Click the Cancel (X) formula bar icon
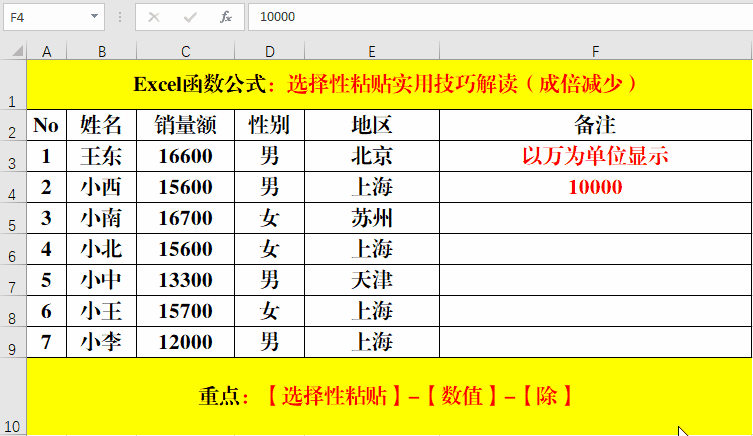This screenshot has height=436, width=753. [154, 17]
